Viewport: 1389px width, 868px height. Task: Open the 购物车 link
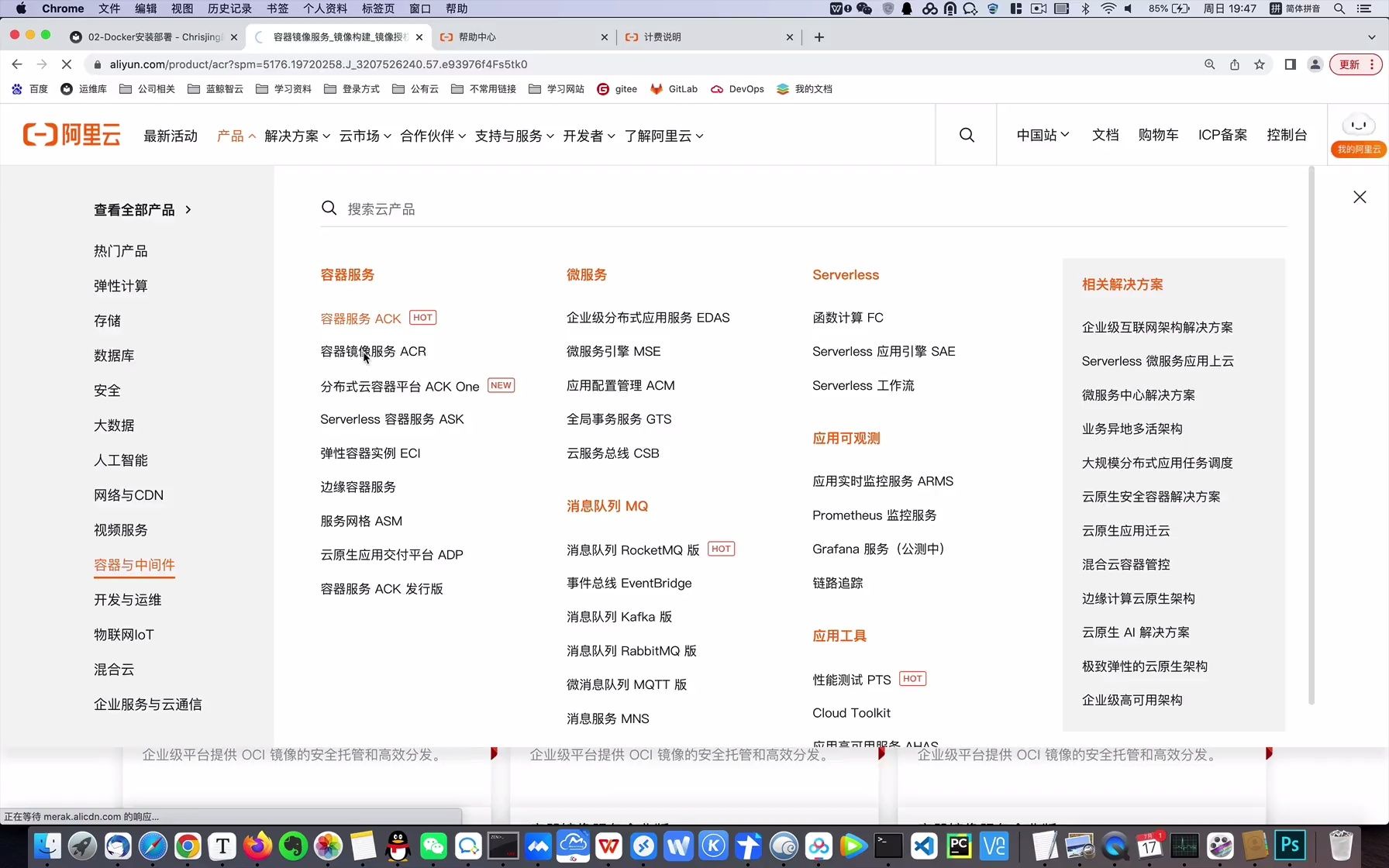point(1158,135)
